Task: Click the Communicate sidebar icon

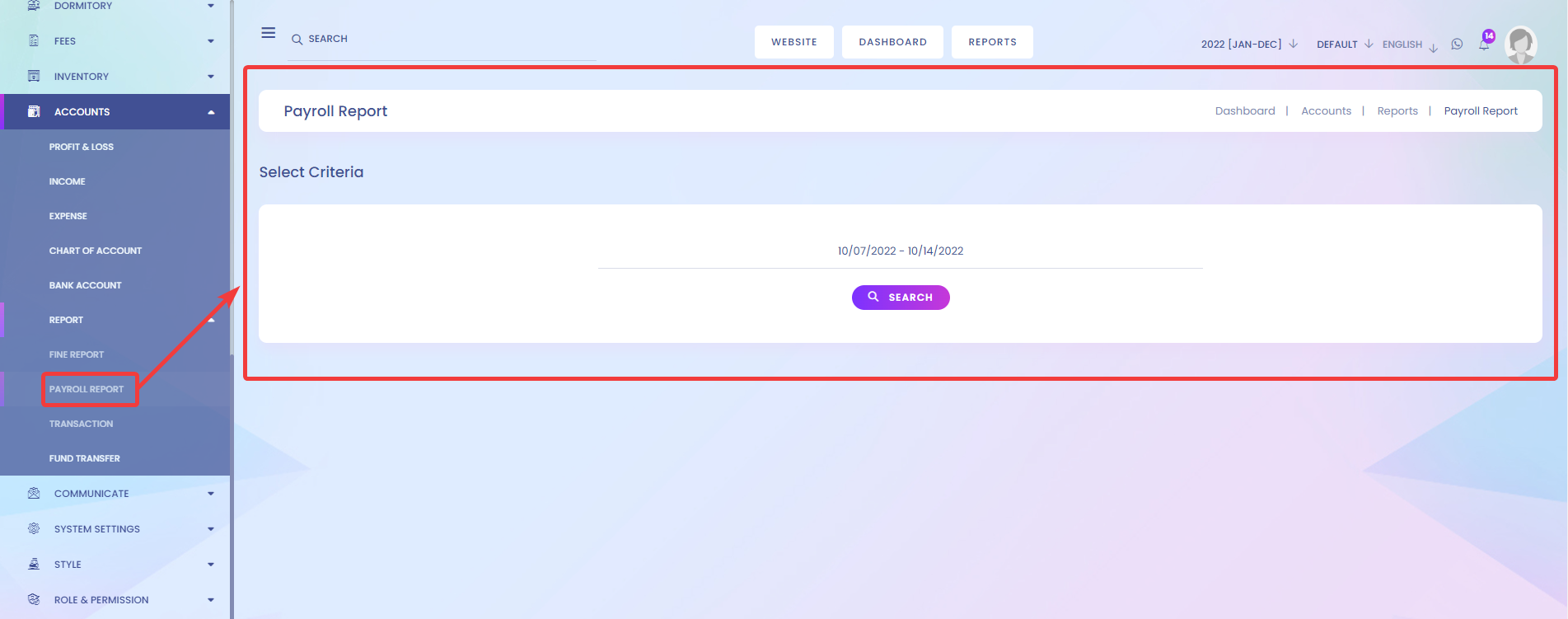Action: point(34,493)
